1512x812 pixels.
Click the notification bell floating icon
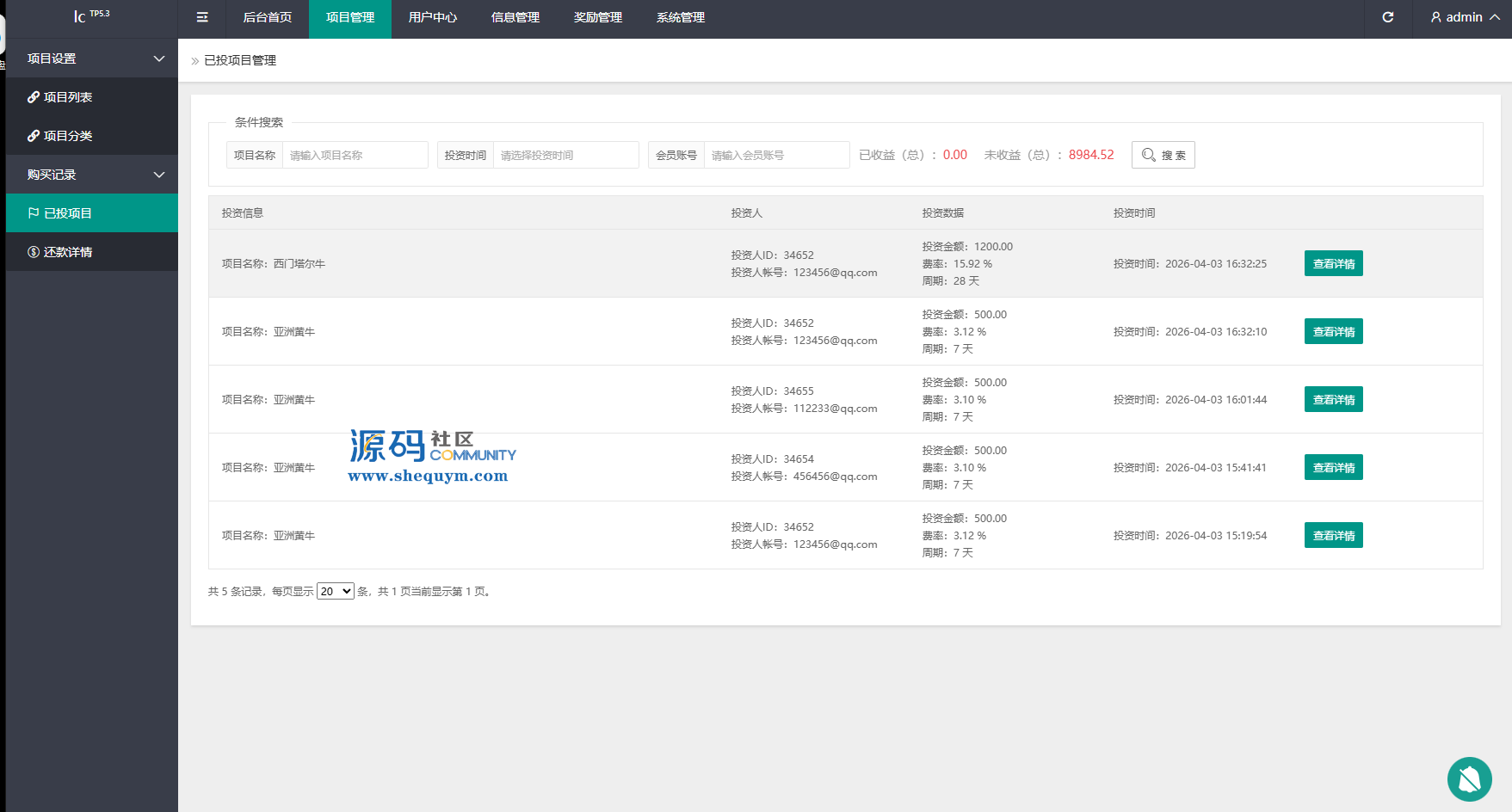tap(1469, 779)
